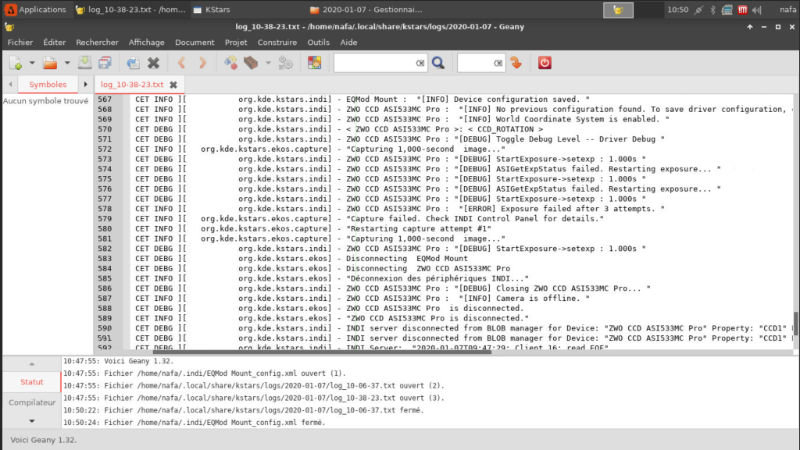Open the Document menu
The image size is (800, 450).
(194, 42)
